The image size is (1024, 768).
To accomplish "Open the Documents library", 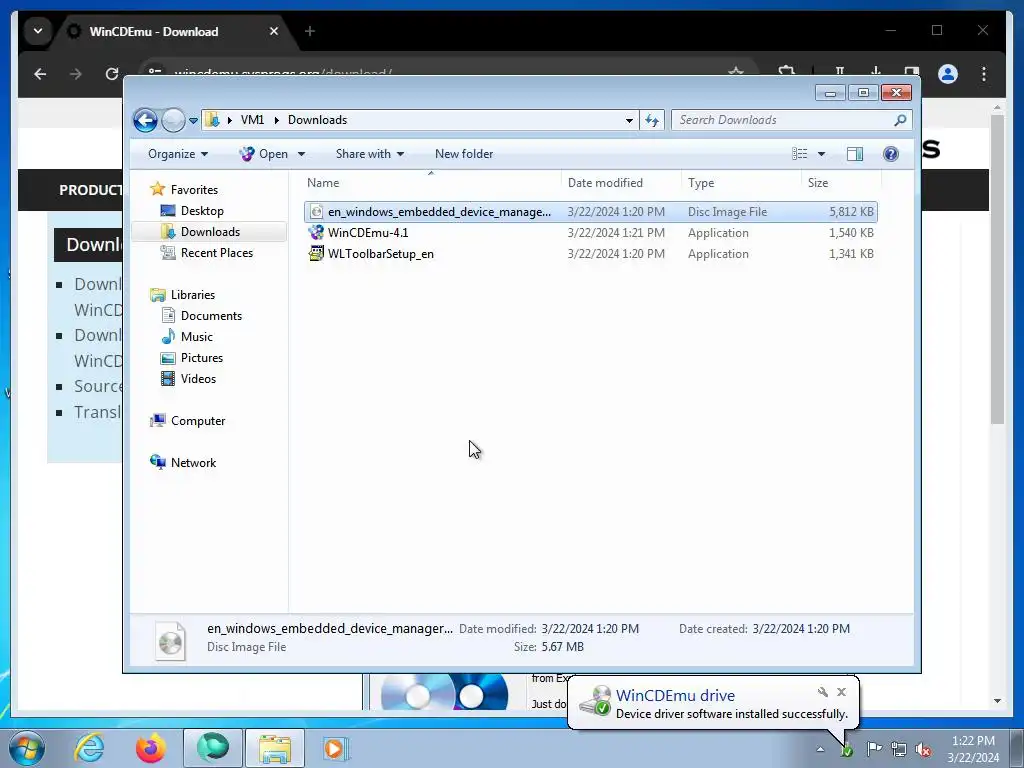I will pyautogui.click(x=211, y=316).
